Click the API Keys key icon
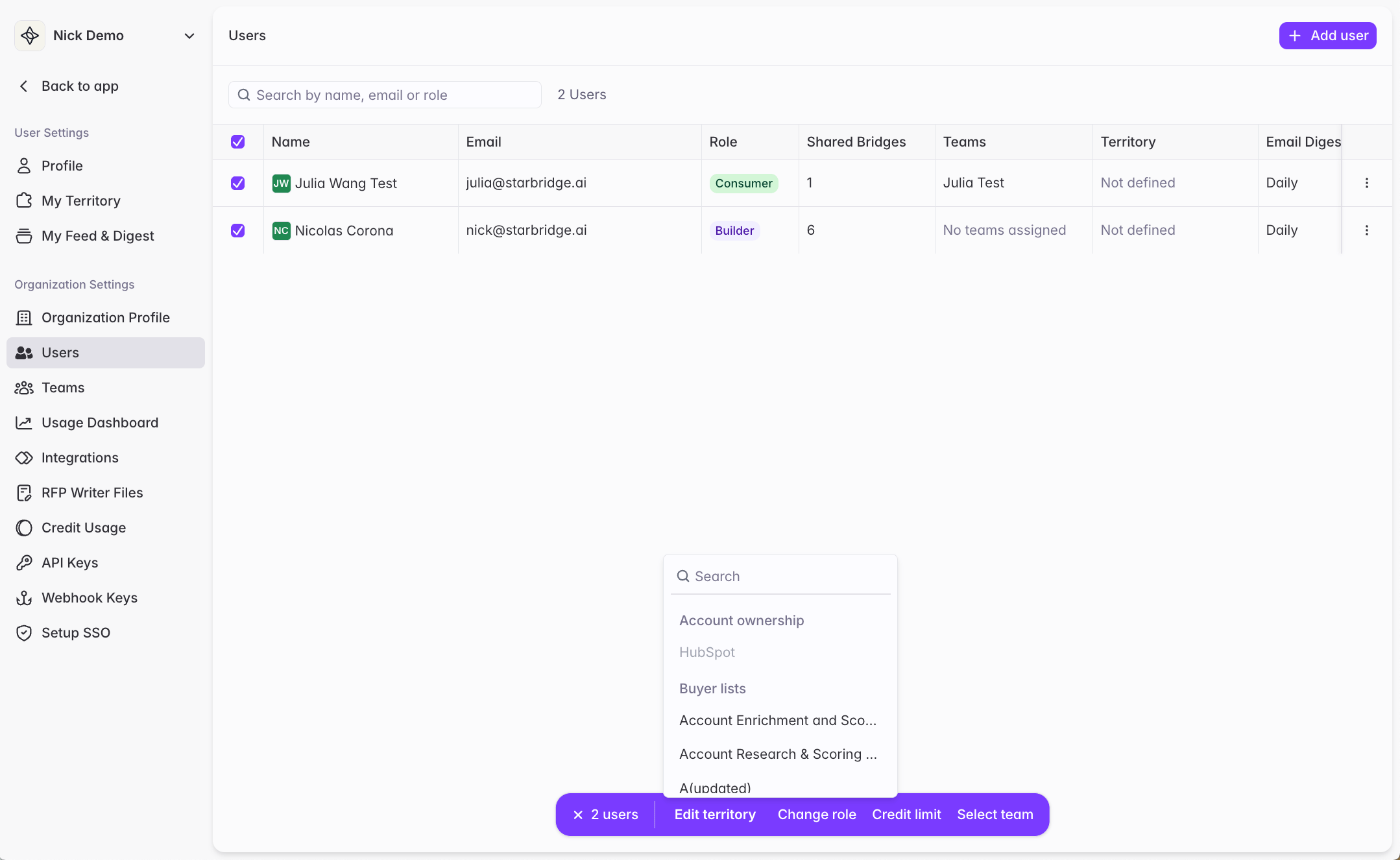 click(24, 563)
